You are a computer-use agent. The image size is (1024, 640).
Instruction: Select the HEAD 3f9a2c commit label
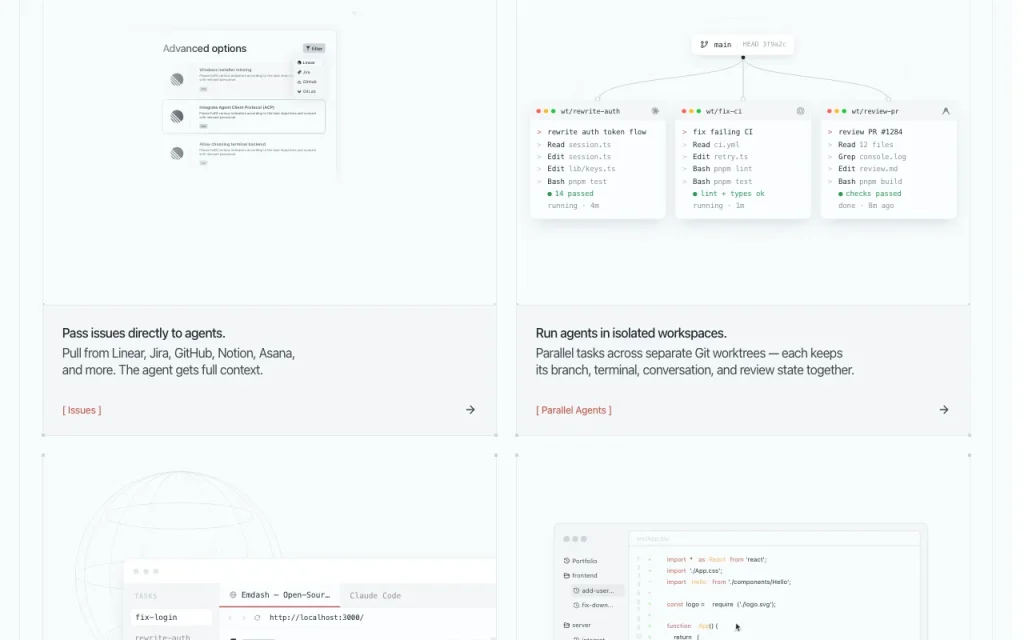pos(764,44)
